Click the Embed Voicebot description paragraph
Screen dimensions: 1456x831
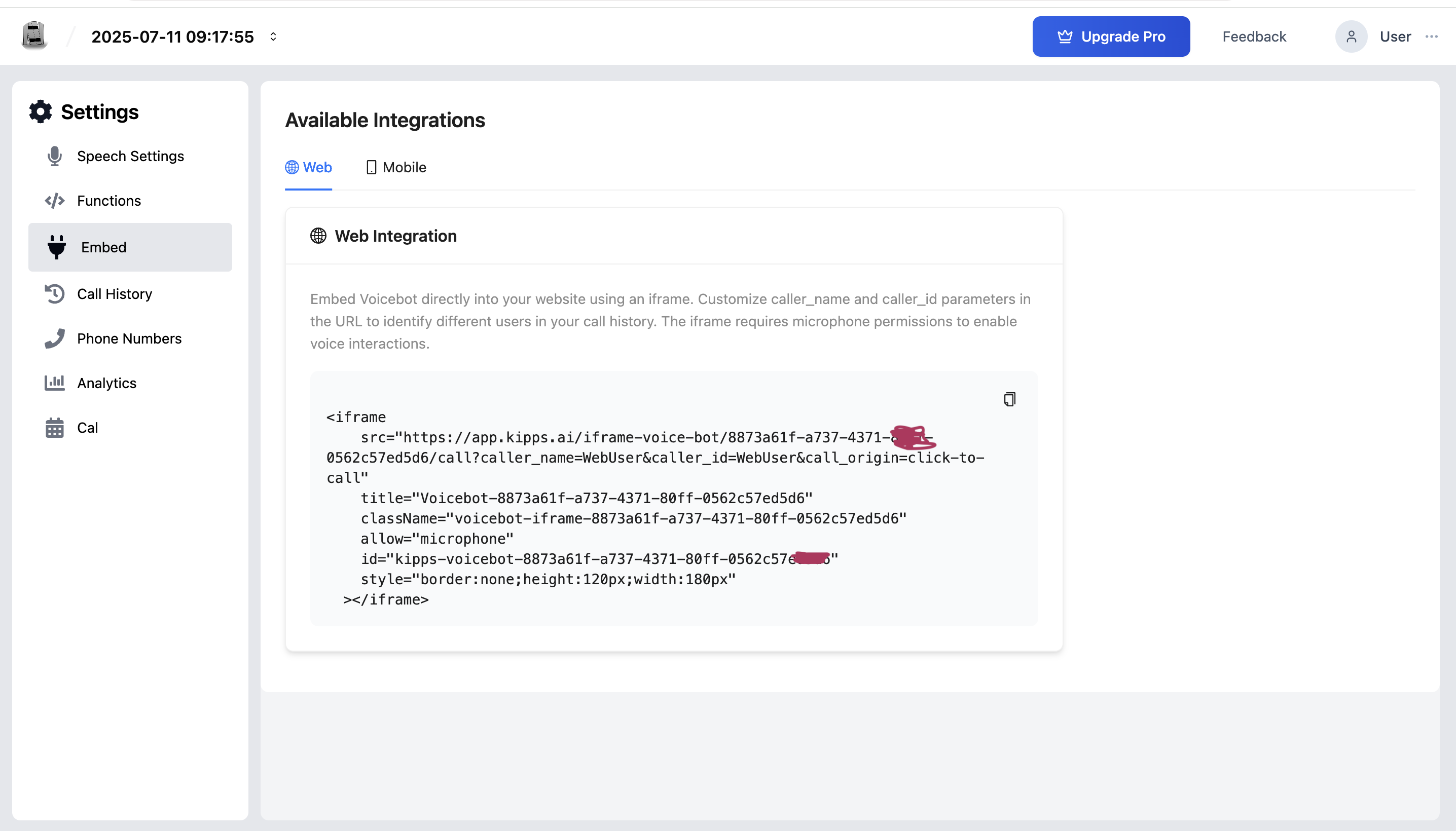tap(670, 321)
